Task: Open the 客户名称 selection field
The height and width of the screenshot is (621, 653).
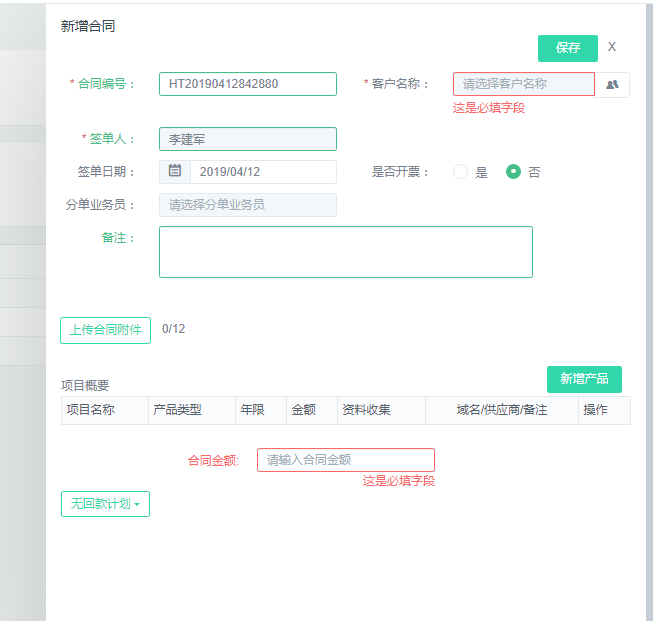Action: (523, 84)
